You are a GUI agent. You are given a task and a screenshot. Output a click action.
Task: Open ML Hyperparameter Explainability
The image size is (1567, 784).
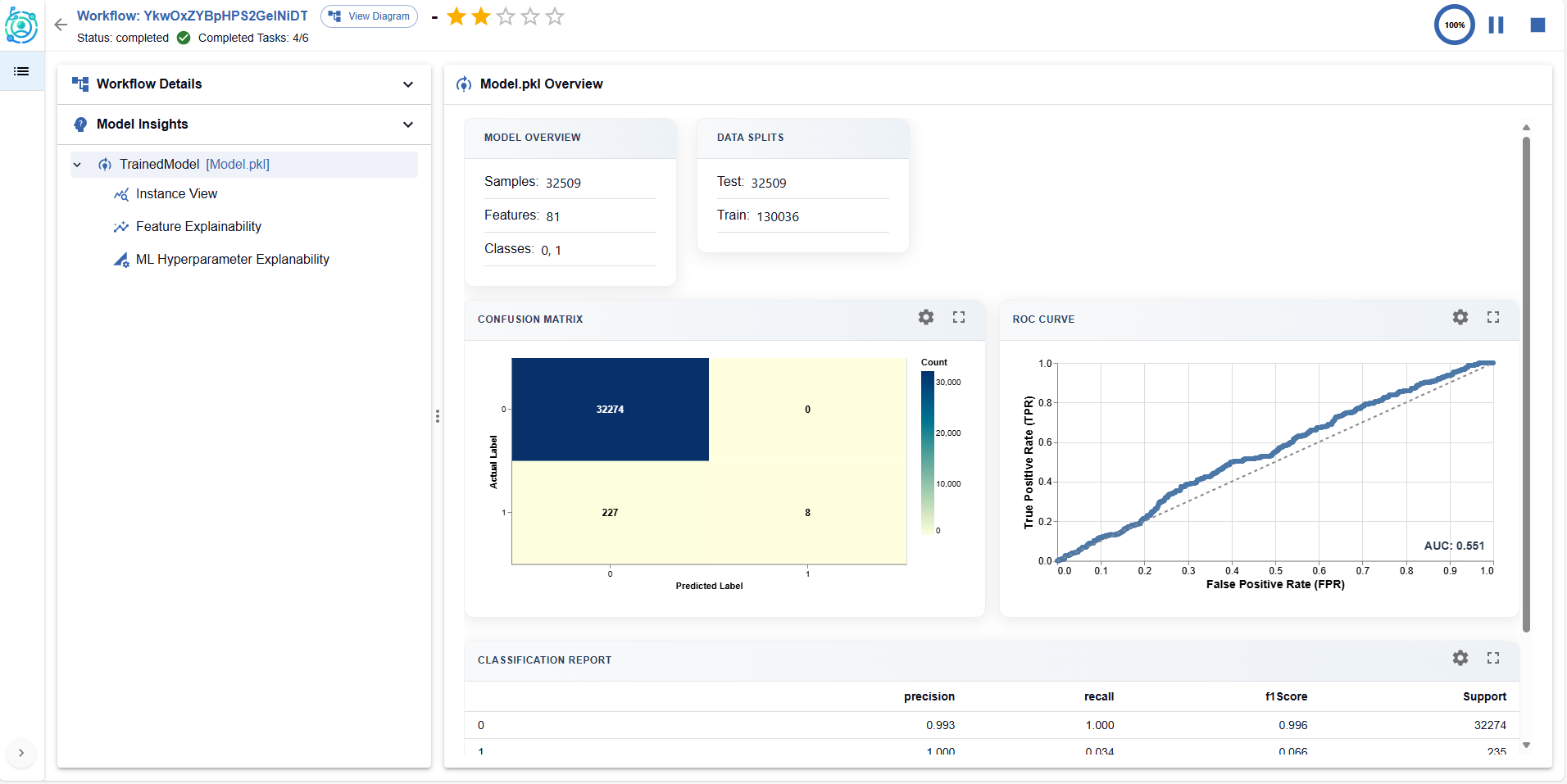(x=233, y=259)
